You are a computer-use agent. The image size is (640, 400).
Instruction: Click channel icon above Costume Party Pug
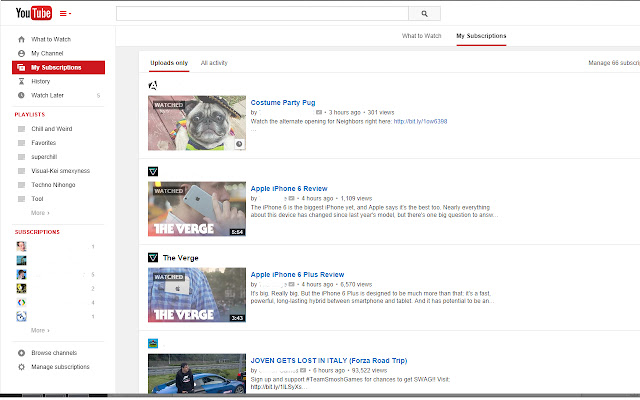pos(153,85)
